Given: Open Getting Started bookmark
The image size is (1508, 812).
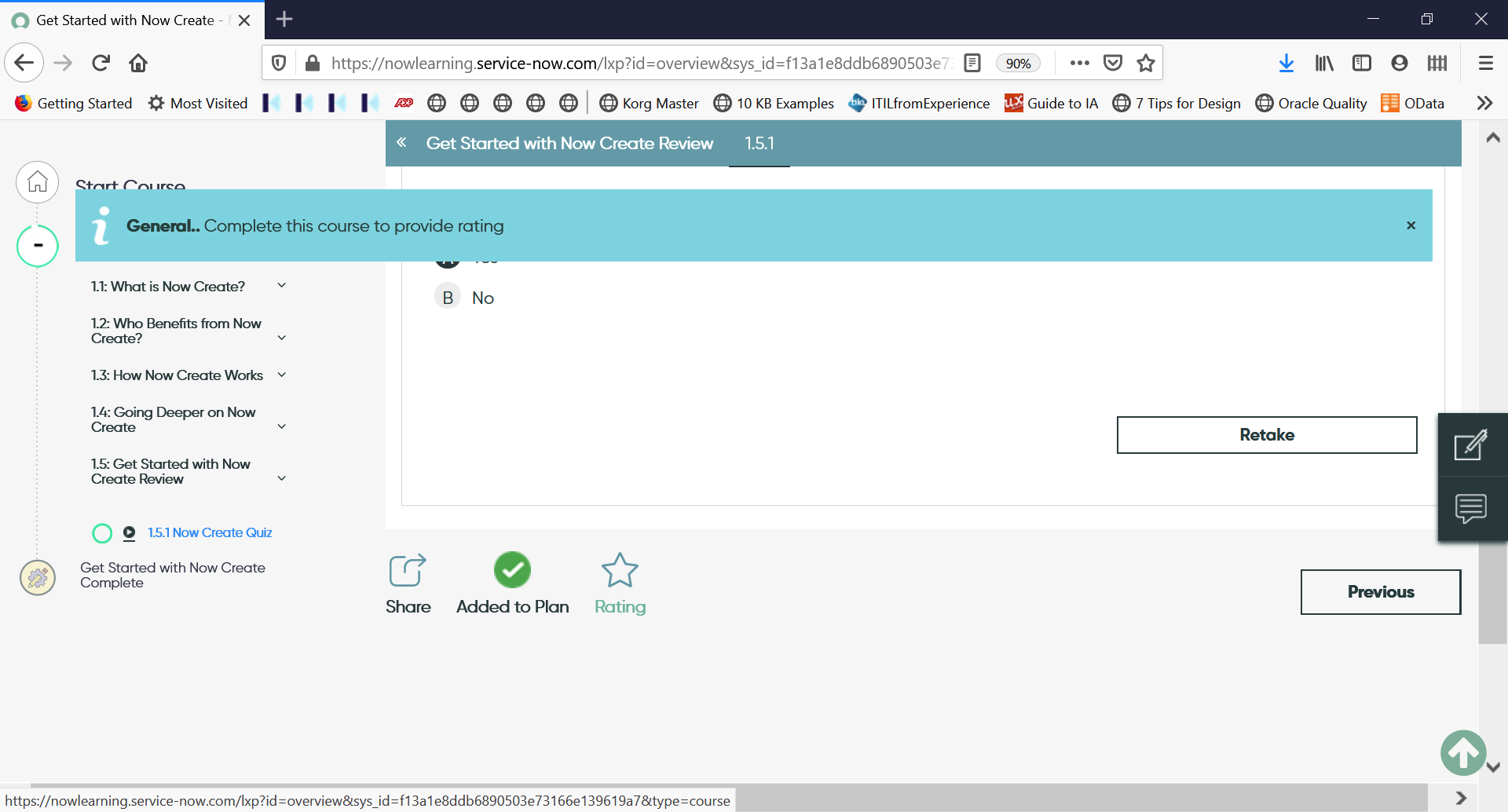Looking at the screenshot, I should tap(74, 103).
